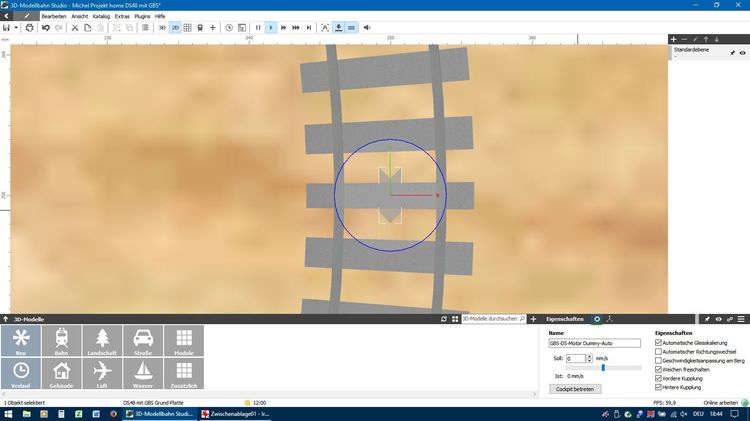Click the back arrow button top left
This screenshot has height=421, width=750.
point(6,16)
